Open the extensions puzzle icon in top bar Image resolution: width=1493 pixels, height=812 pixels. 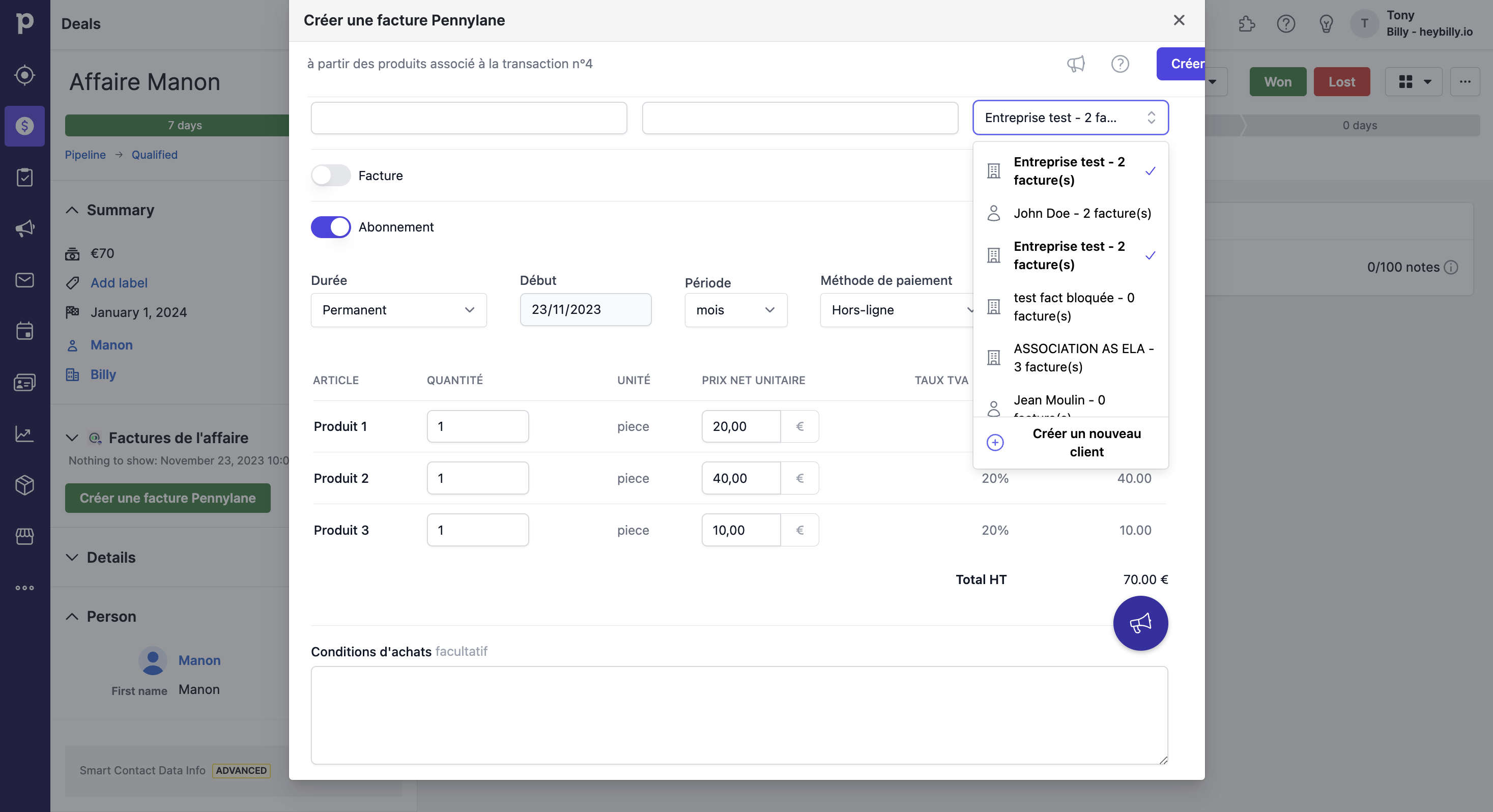point(1247,24)
